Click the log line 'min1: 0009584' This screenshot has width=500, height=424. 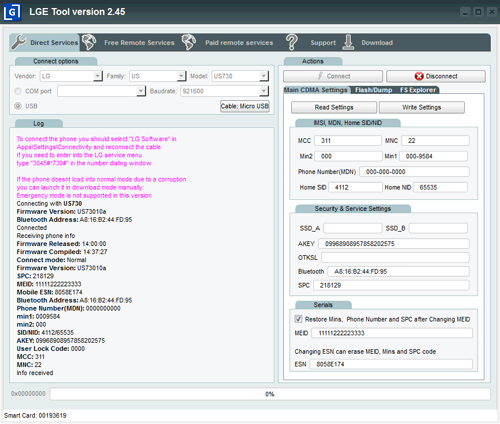[x=38, y=316]
